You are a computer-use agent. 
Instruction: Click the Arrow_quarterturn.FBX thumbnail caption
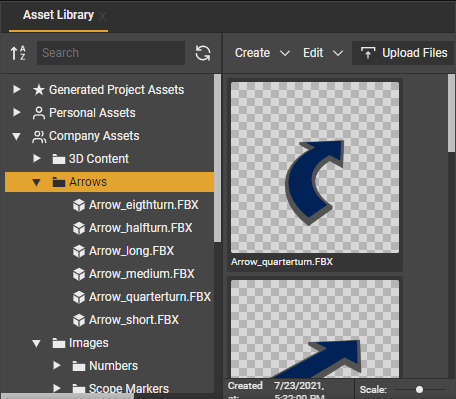pos(282,262)
